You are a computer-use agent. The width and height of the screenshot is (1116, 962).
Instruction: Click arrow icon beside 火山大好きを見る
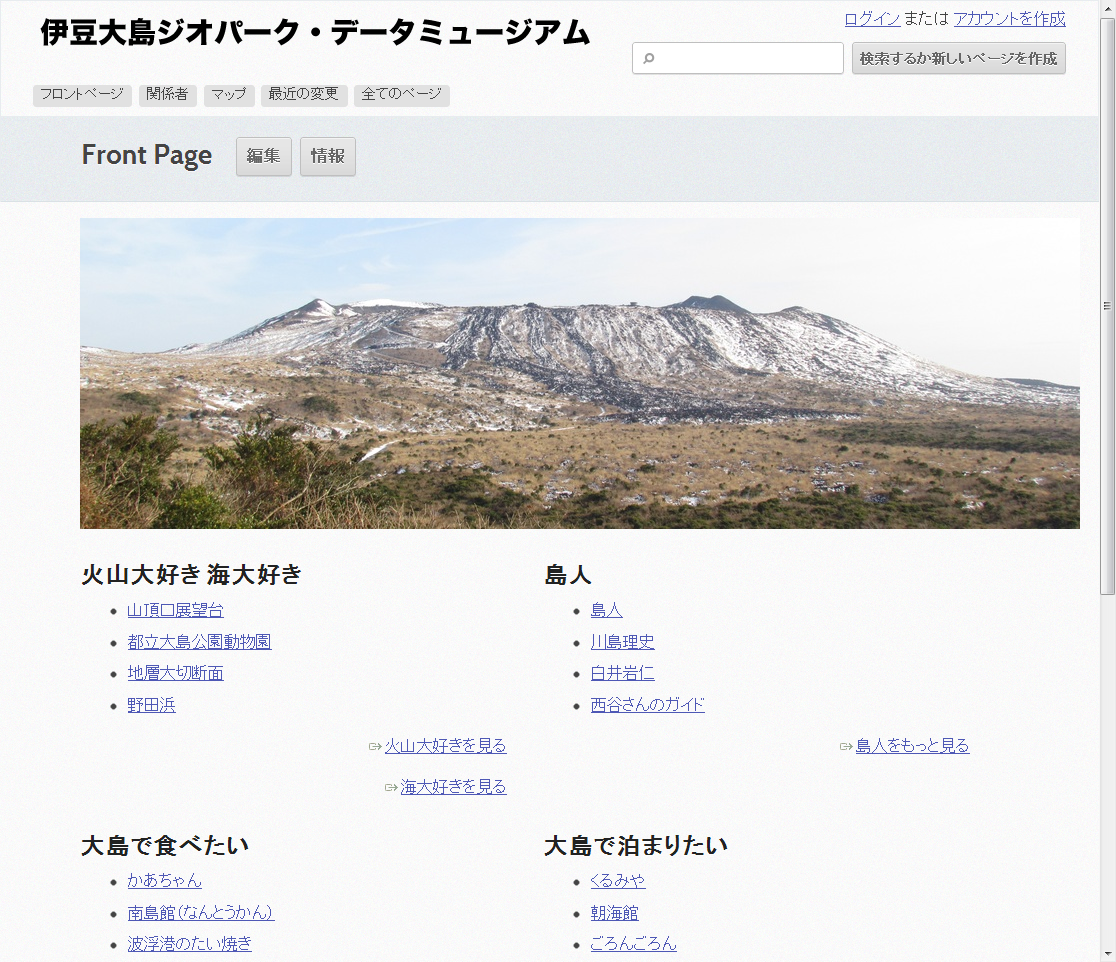pyautogui.click(x=375, y=746)
